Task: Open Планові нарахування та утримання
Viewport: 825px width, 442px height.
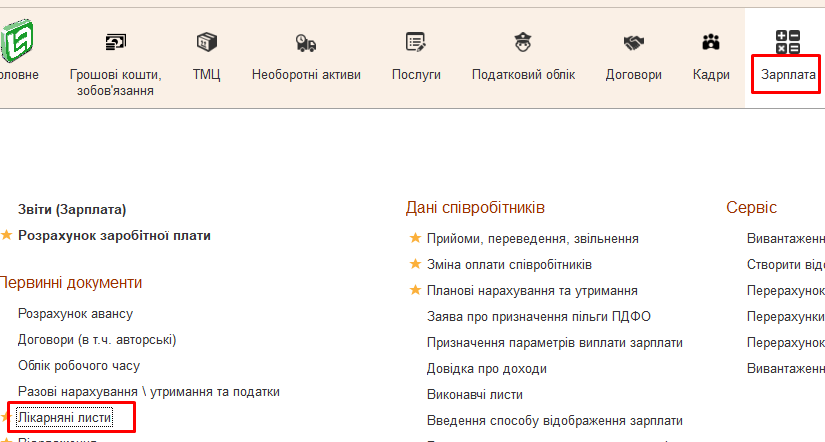Action: coord(532,290)
